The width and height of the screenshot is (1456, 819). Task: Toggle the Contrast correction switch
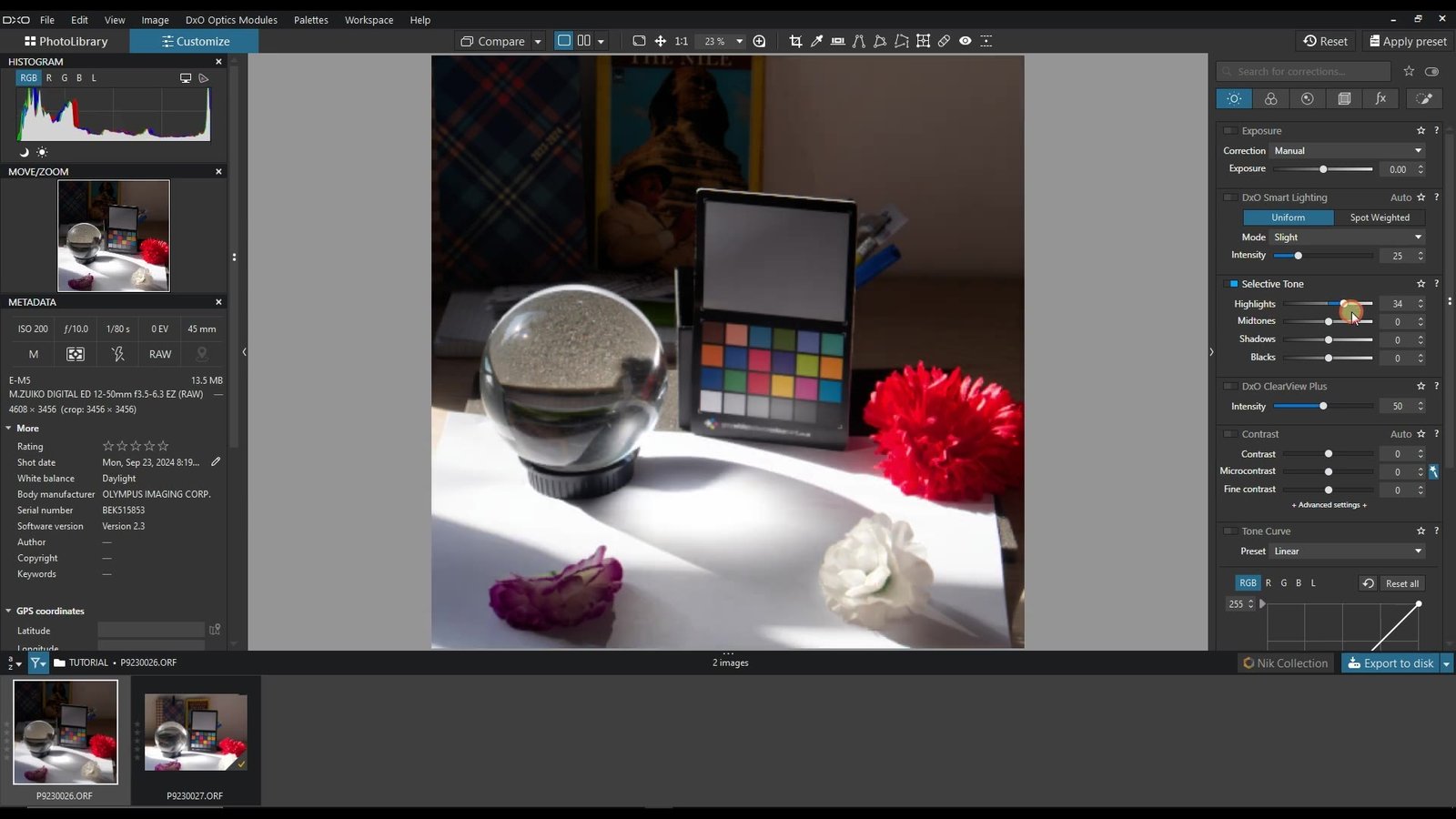(x=1229, y=435)
